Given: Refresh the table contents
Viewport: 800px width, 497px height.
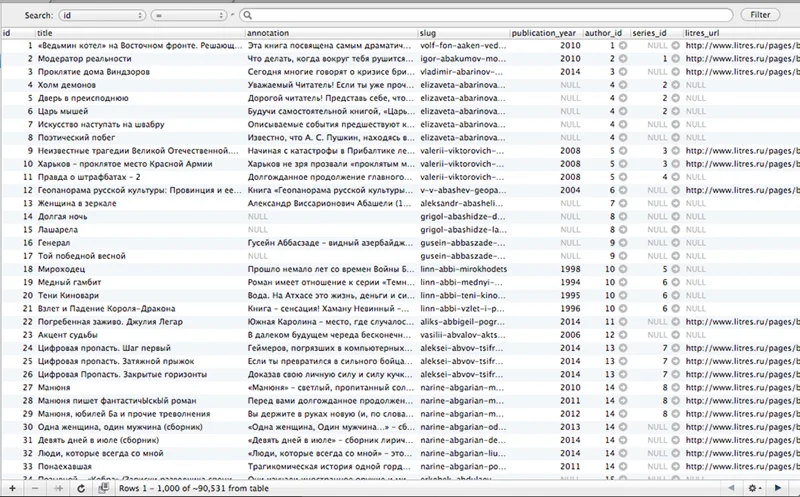Looking at the screenshot, I should (81, 487).
